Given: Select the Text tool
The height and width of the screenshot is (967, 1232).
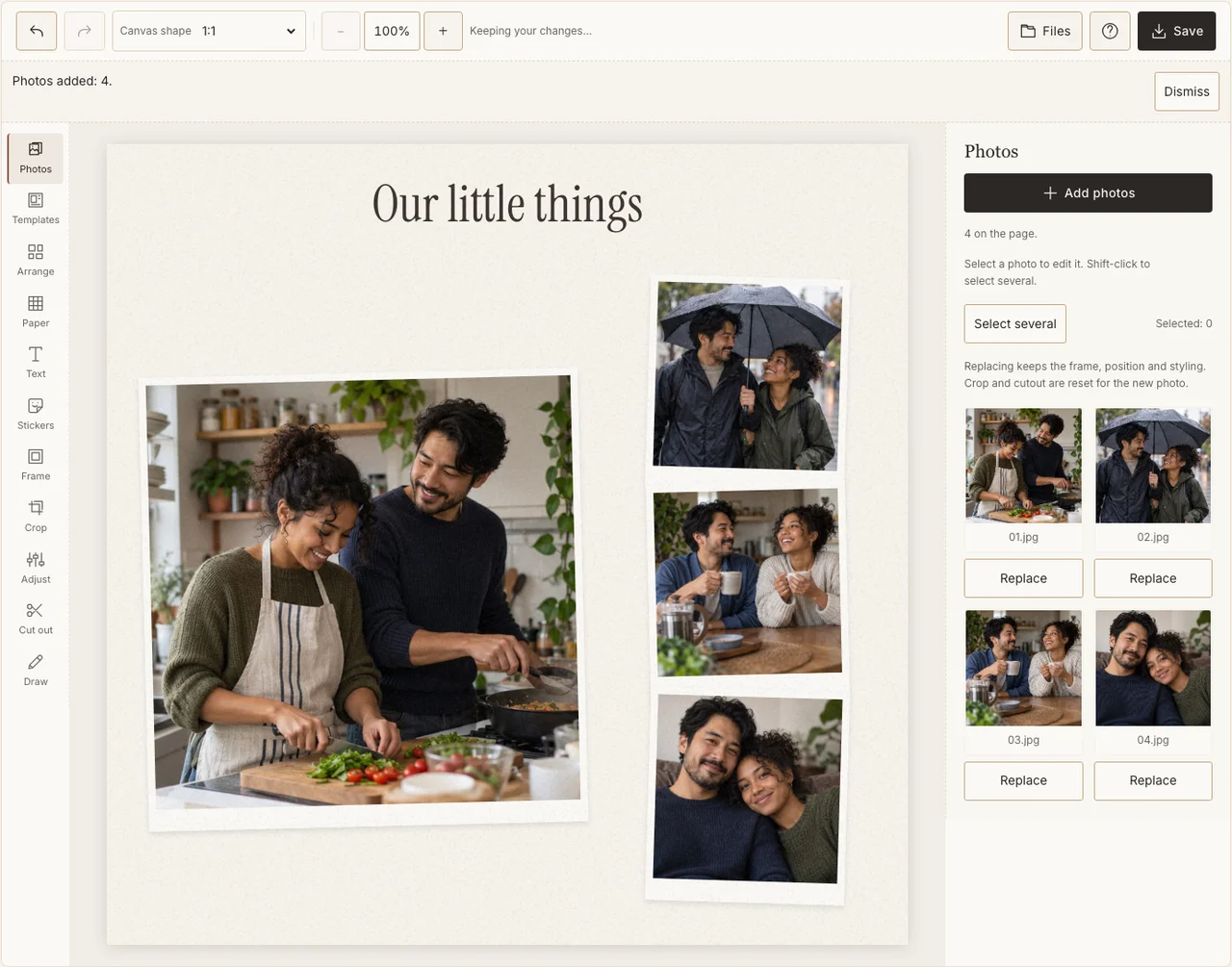Looking at the screenshot, I should point(36,363).
